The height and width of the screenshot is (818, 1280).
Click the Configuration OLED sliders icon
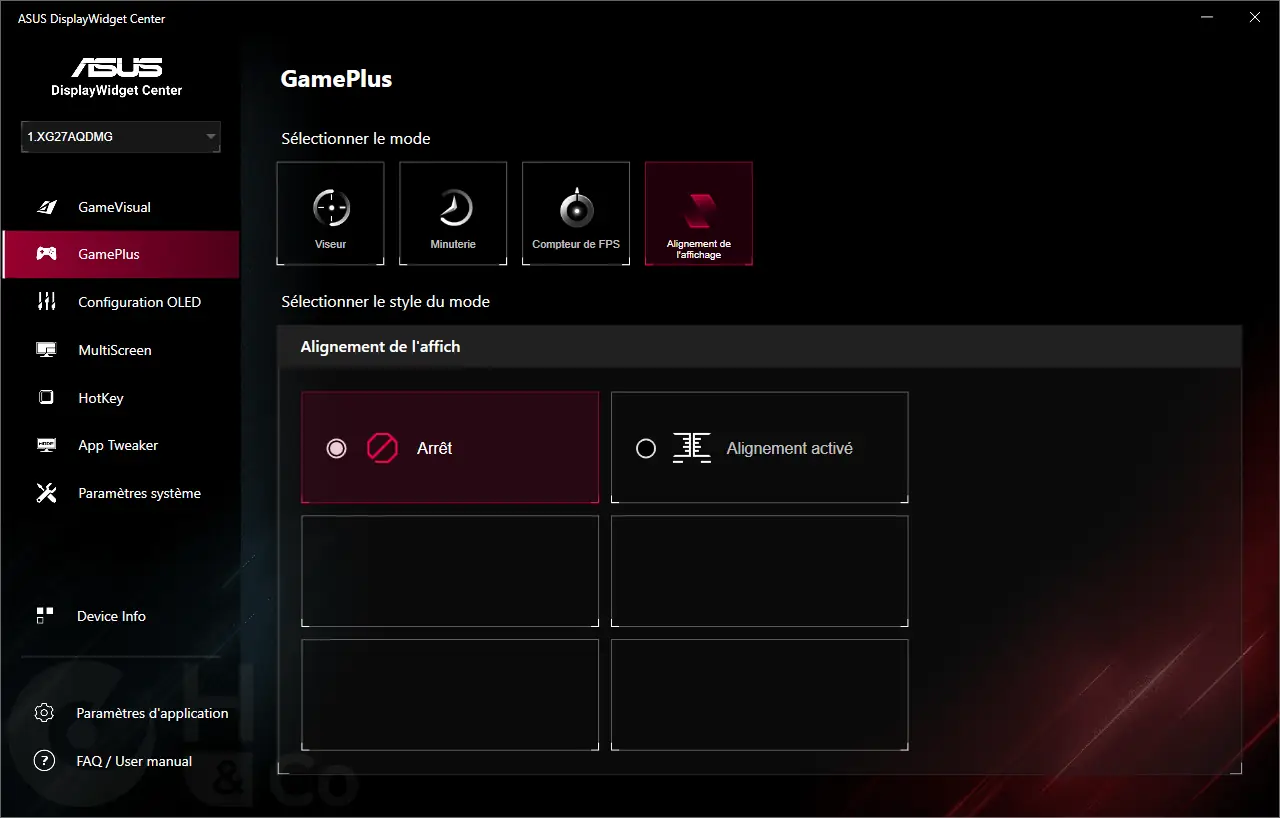click(46, 302)
